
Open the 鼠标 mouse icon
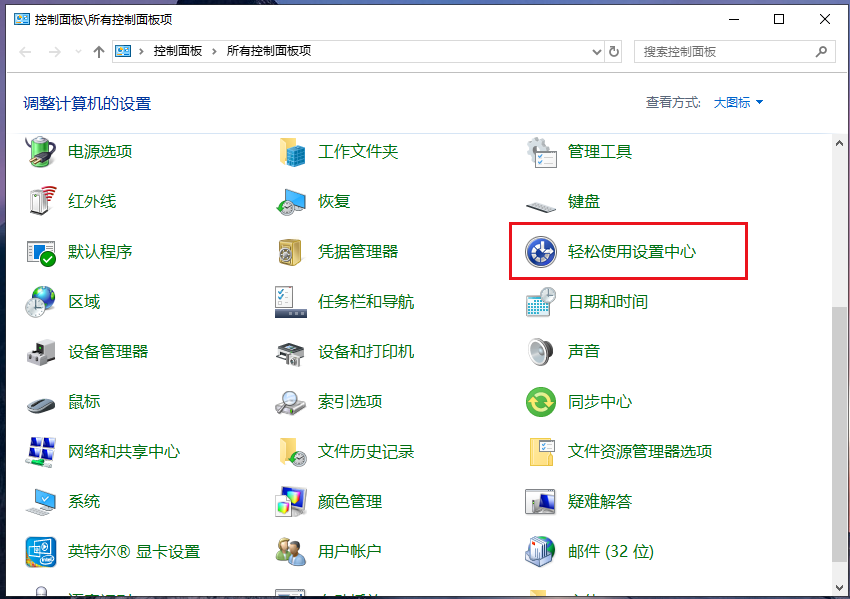click(x=41, y=404)
